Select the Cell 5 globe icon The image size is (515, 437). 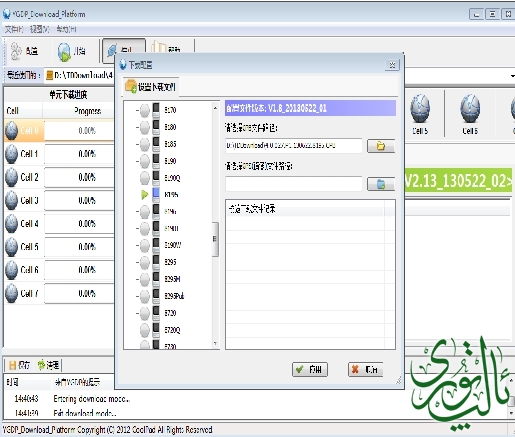pyautogui.click(x=420, y=109)
